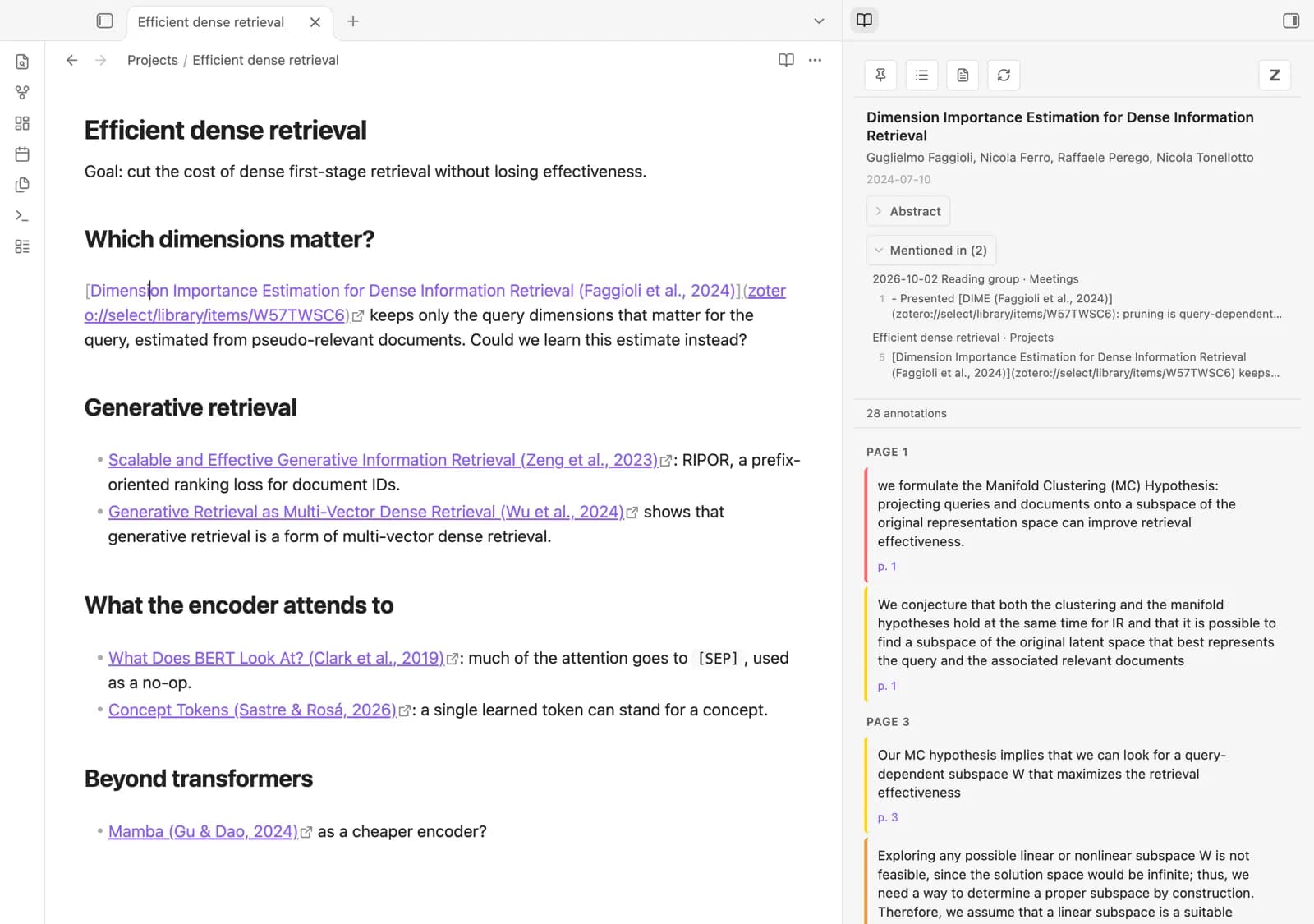Open the tab list dropdown chevron

(819, 21)
